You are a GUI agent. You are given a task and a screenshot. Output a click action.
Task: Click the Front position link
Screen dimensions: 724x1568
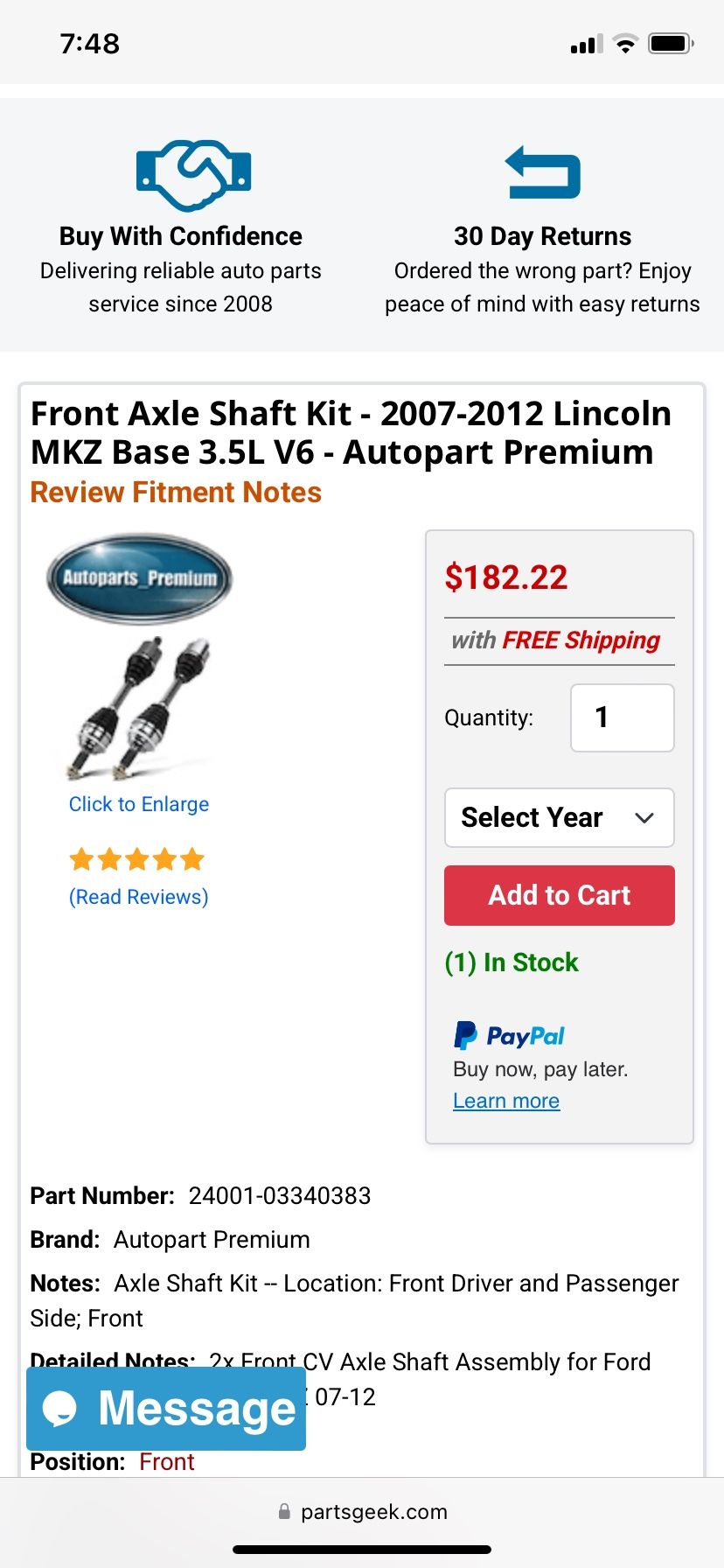point(167,1462)
